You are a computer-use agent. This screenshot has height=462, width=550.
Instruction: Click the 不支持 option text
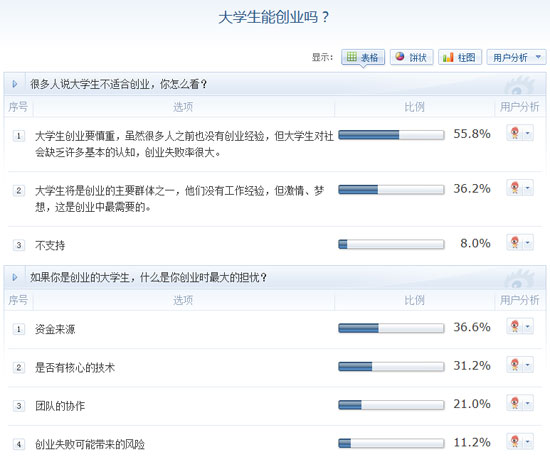point(50,245)
